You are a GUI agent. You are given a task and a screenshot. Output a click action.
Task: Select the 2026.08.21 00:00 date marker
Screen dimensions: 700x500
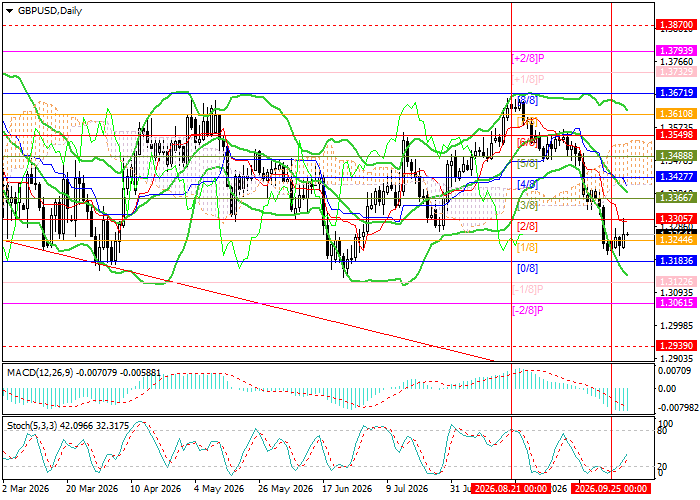(x=511, y=488)
